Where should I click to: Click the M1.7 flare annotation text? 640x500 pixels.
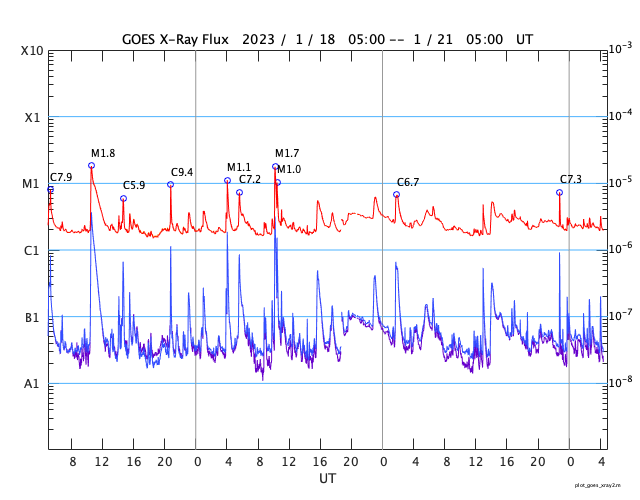coord(287,153)
